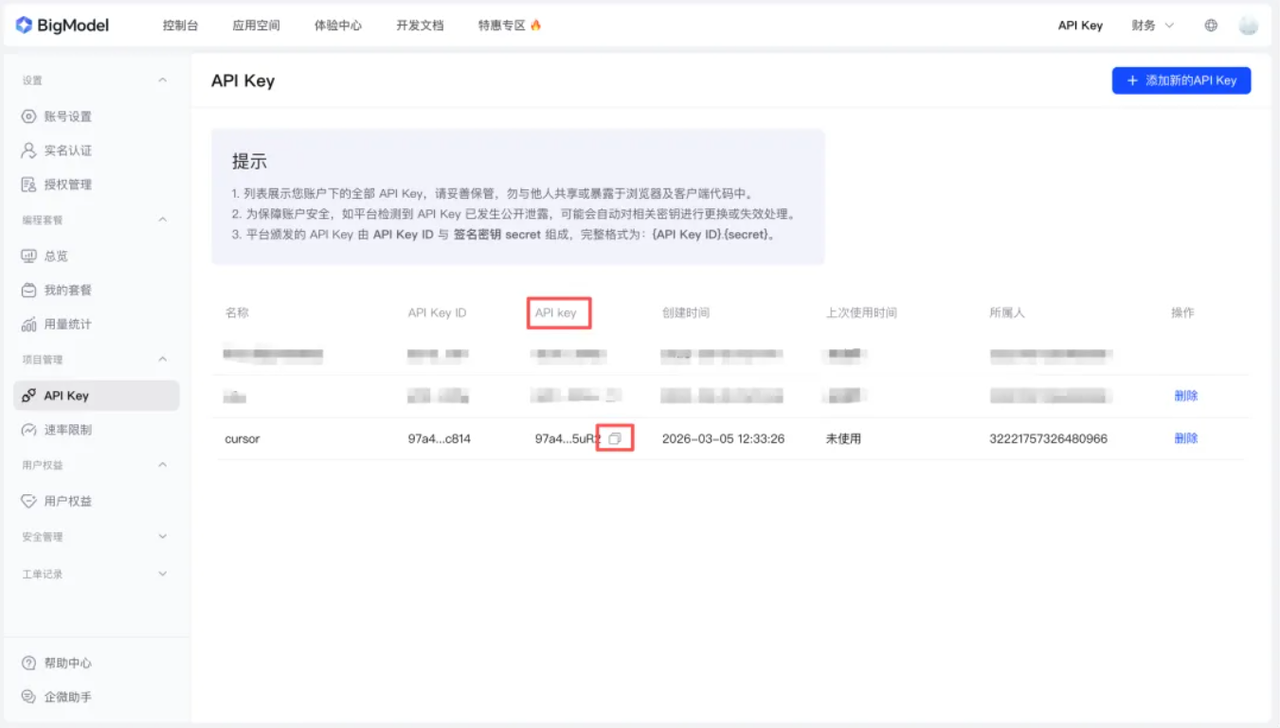Copy the cursor API key

pyautogui.click(x=615, y=439)
